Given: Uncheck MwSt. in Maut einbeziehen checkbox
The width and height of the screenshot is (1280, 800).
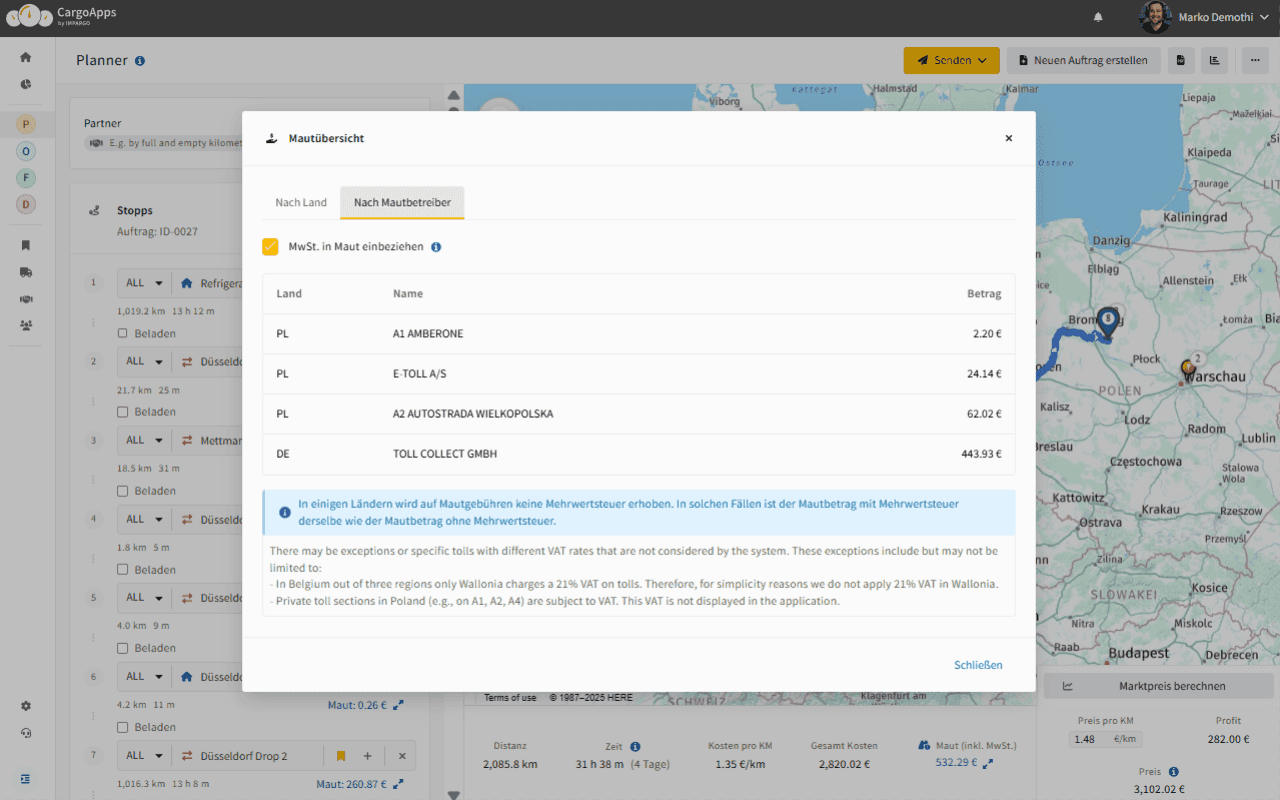Looking at the screenshot, I should click(x=270, y=247).
